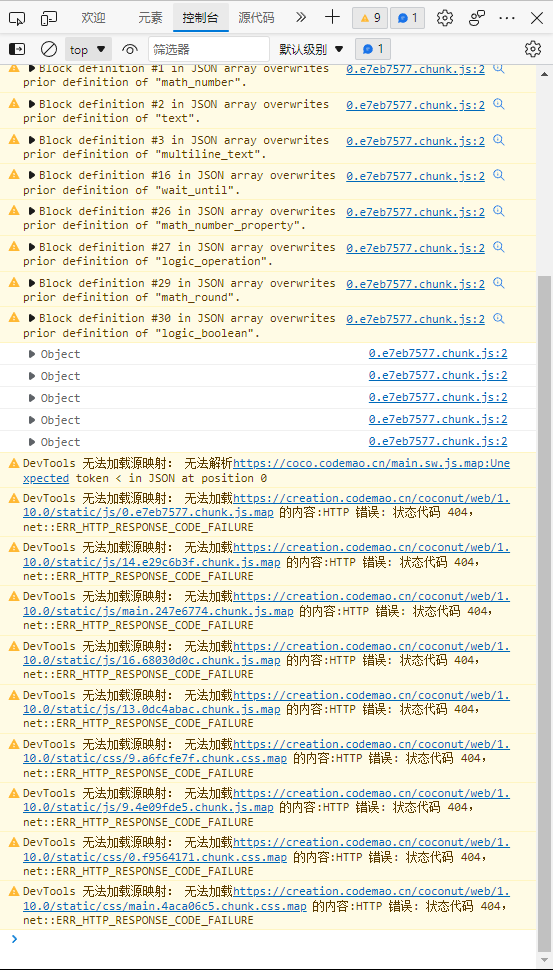Viewport: 553px width, 970px height.
Task: Open the 欢迎 tab
Action: (x=93, y=18)
